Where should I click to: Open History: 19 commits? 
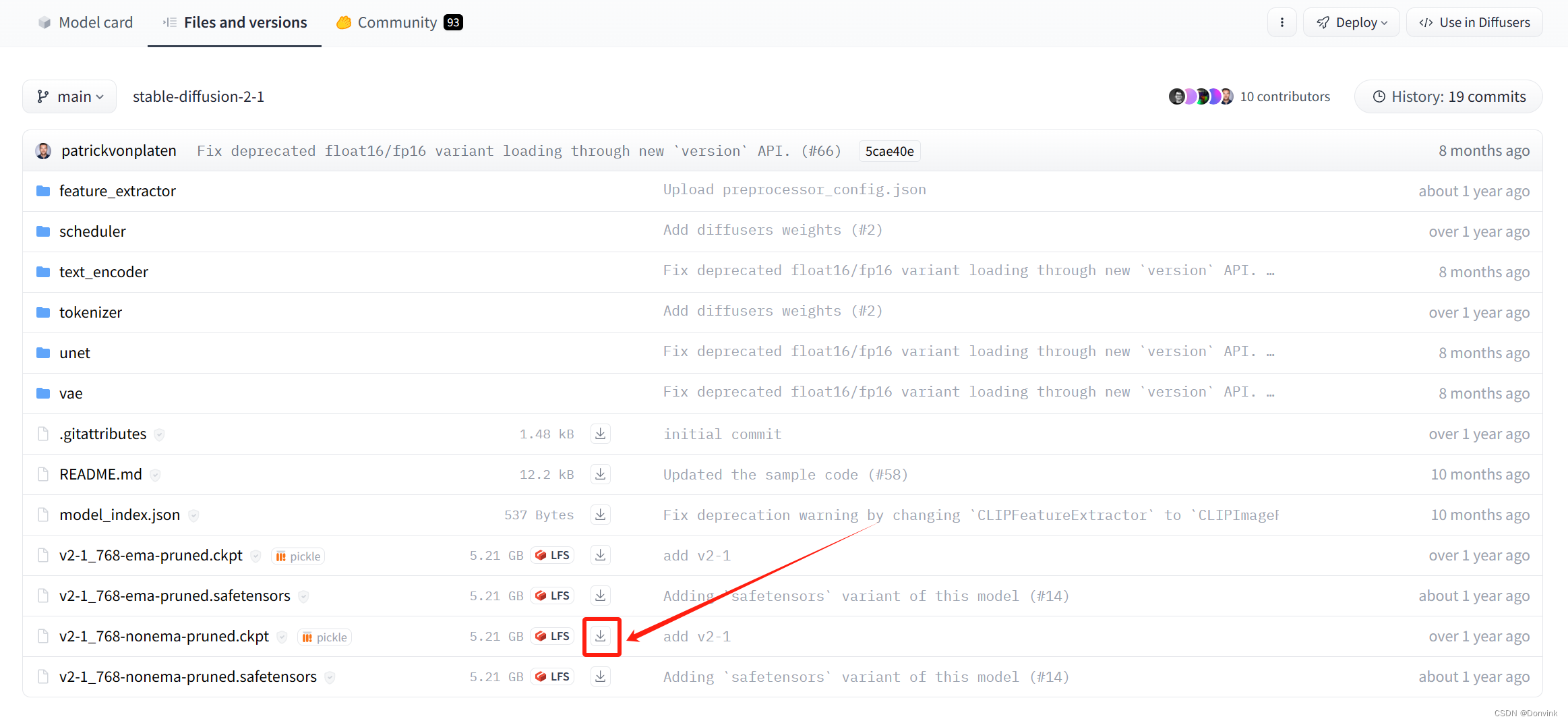(1449, 96)
